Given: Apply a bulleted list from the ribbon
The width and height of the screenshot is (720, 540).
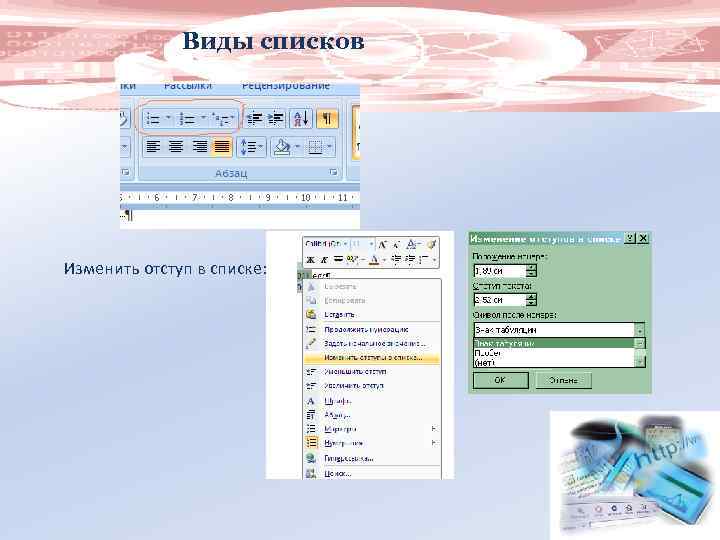Looking at the screenshot, I should (x=153, y=119).
